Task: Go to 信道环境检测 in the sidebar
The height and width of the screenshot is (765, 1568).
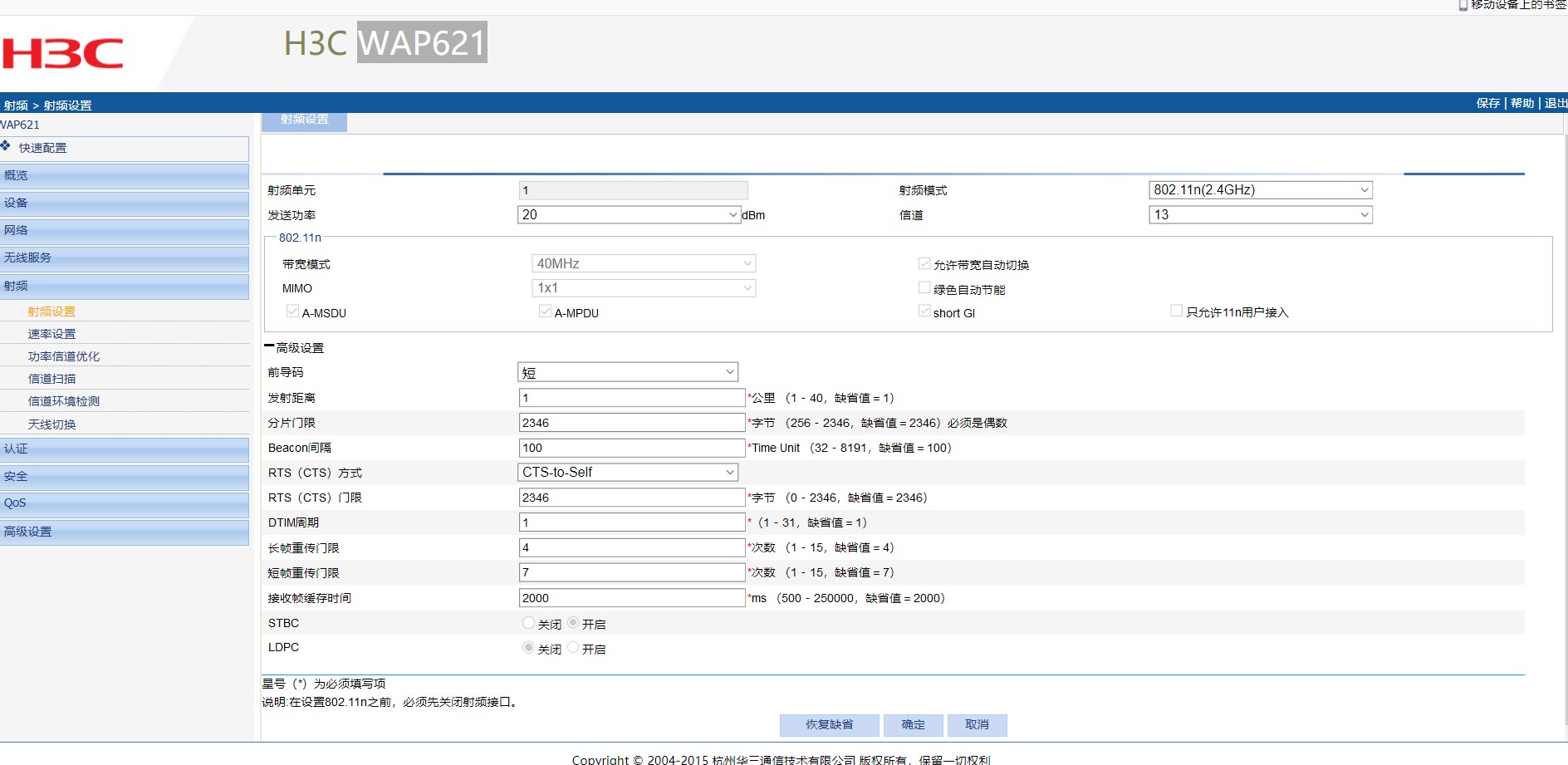Action: coord(64,401)
